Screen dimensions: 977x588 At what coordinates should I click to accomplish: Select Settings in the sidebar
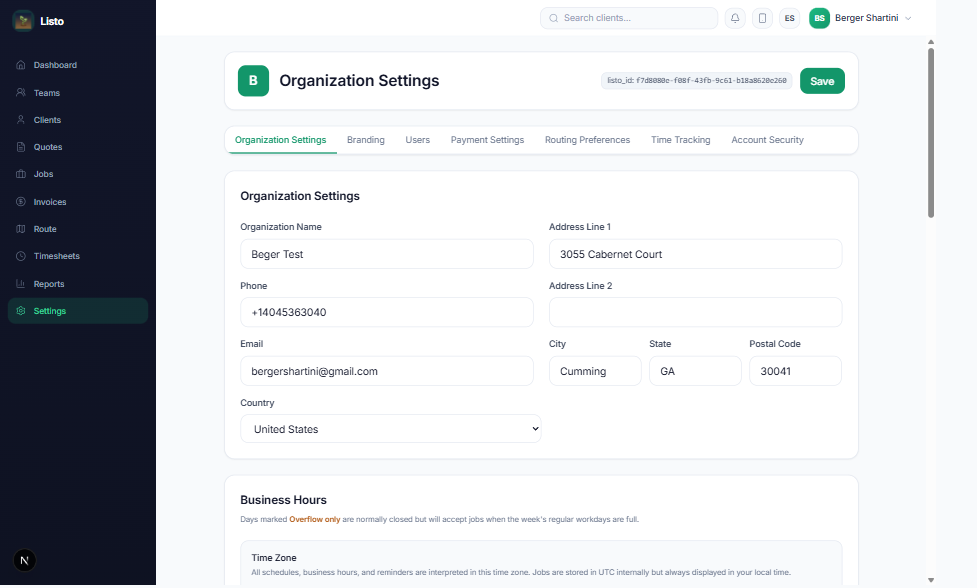[x=78, y=311]
